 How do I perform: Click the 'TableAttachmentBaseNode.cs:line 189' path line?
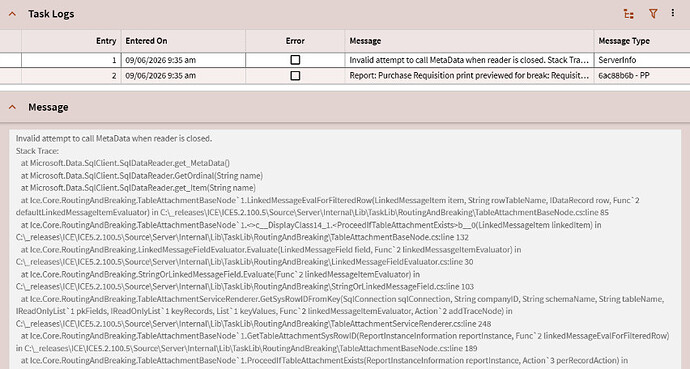click(246, 348)
